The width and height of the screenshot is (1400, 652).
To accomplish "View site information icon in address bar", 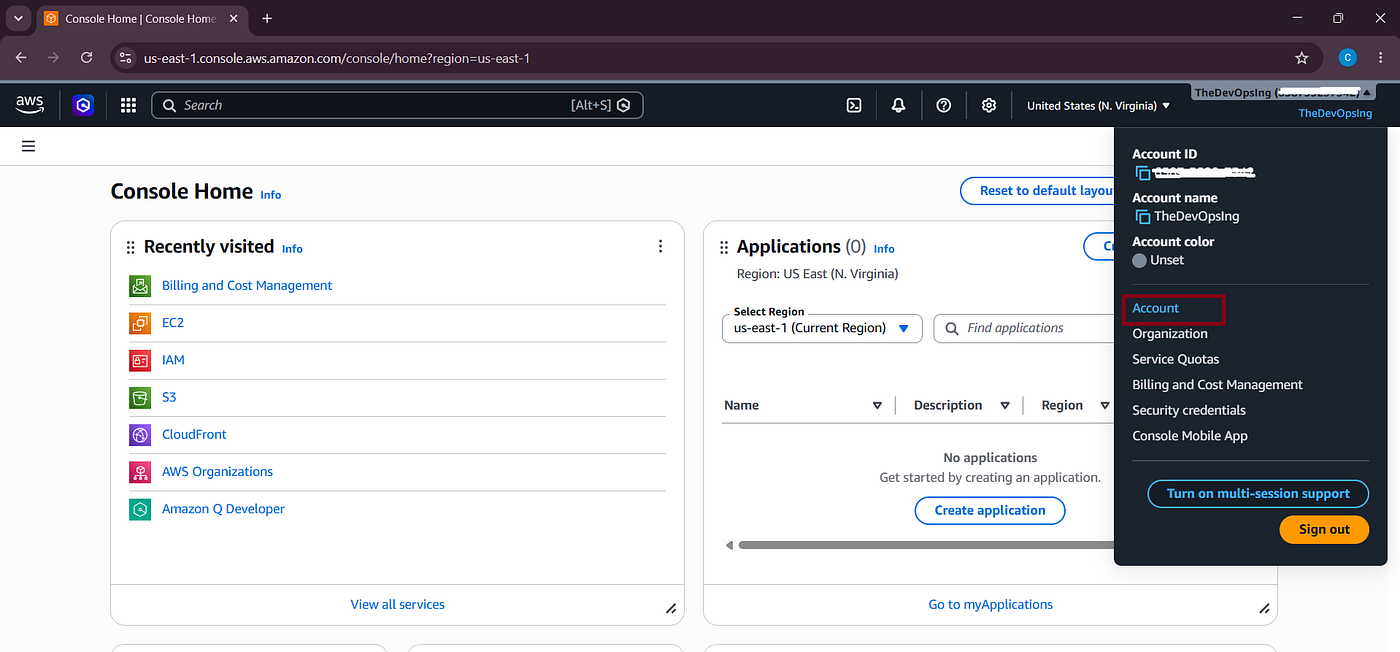I will pyautogui.click(x=124, y=58).
